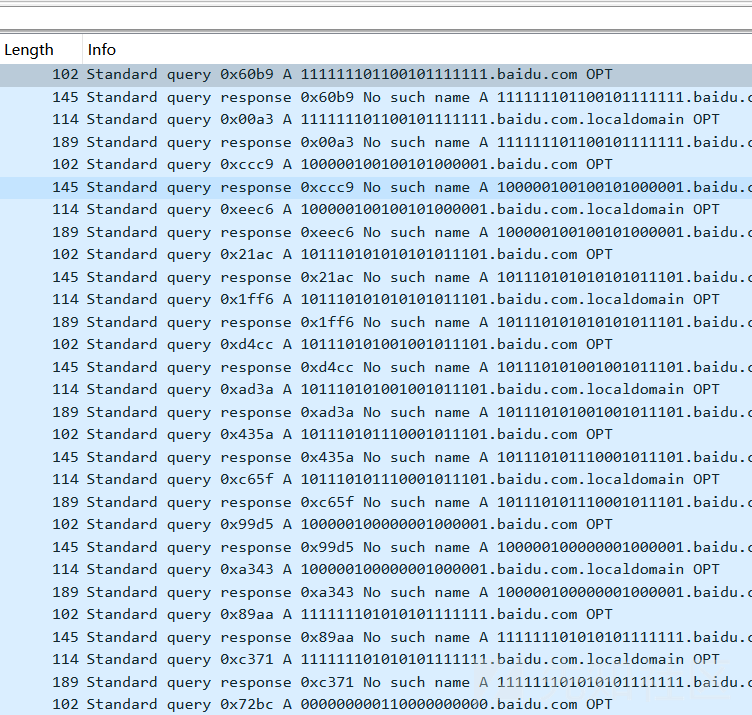The height and width of the screenshot is (715, 752).
Task: Select the query 0x99d5 packet row
Action: pyautogui.click(x=376, y=525)
